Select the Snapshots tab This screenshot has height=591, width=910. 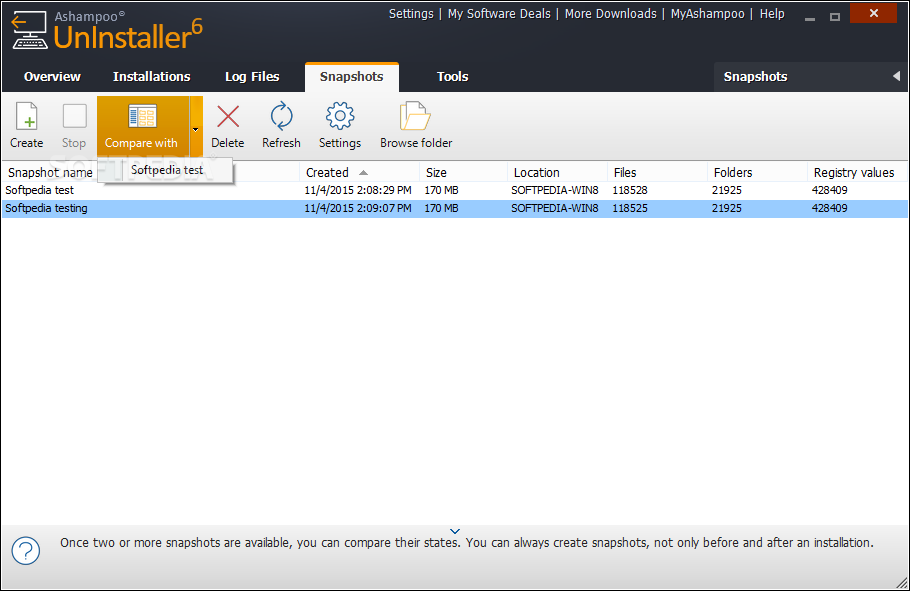(352, 77)
